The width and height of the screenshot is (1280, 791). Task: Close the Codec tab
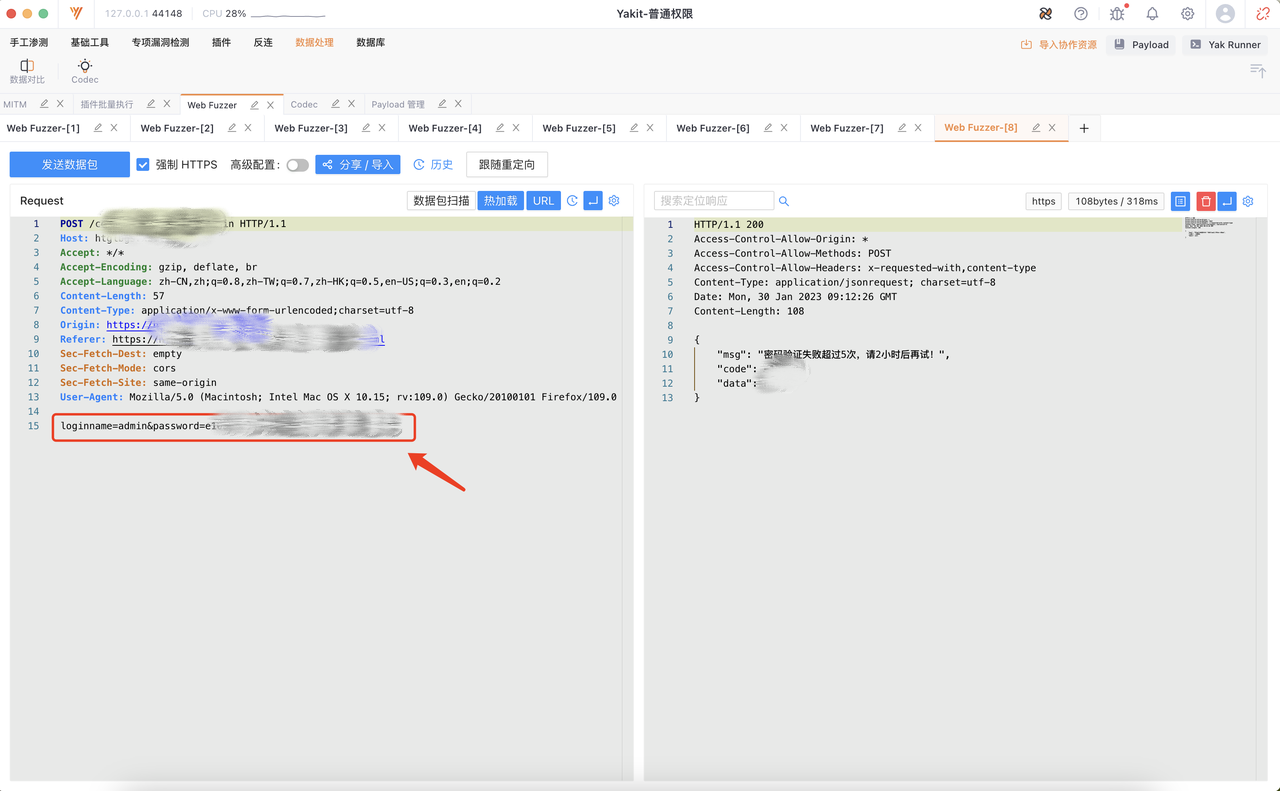[351, 104]
